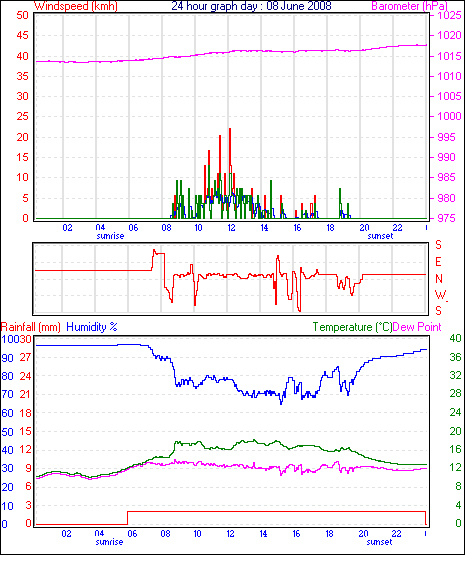466x563 pixels.
Task: Click the Rainfall (mm) legend label
Action: tap(31, 327)
